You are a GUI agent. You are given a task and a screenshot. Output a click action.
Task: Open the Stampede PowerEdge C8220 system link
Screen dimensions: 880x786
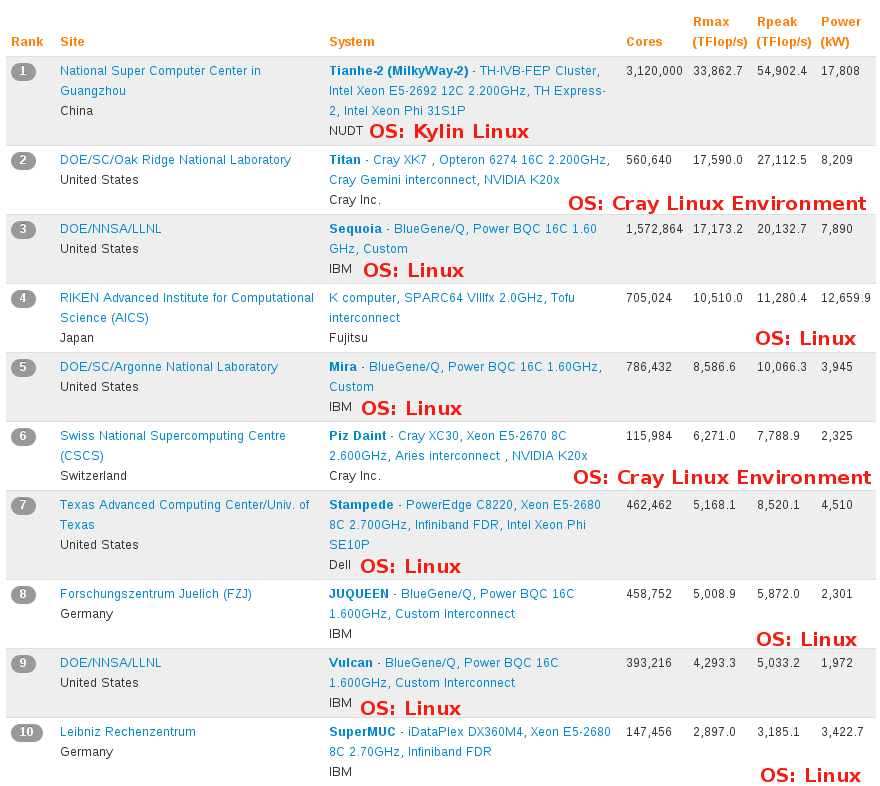[x=465, y=525]
